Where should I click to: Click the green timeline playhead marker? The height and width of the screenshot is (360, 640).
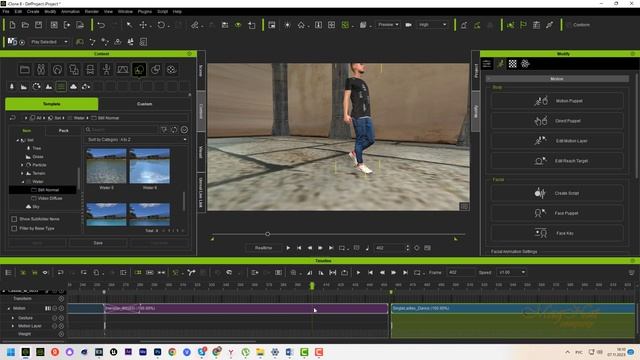pos(312,286)
